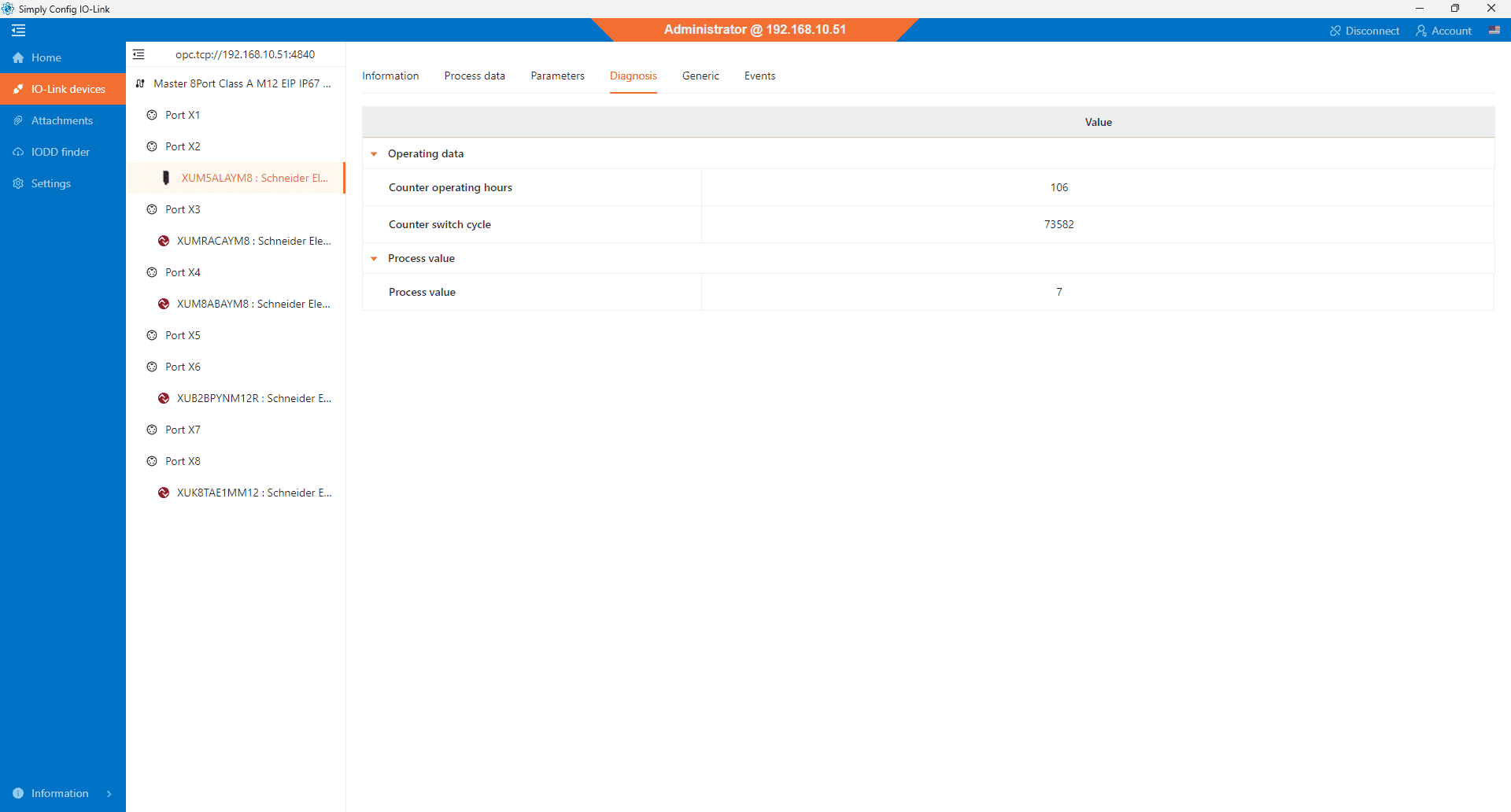The height and width of the screenshot is (812, 1511).
Task: Toggle the hamburger menu in blue header
Action: 19,31
